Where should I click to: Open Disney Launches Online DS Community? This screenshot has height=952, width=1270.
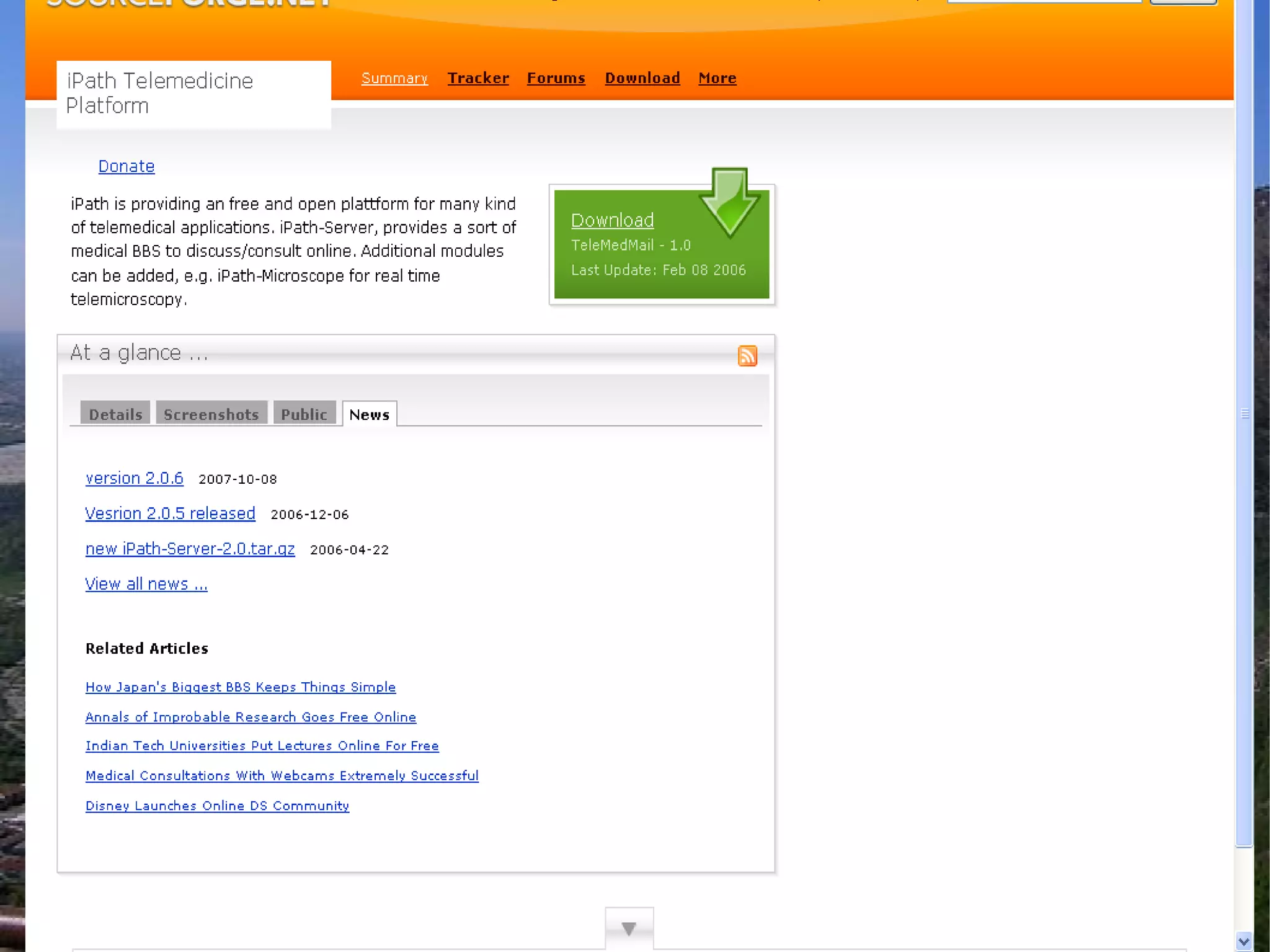217,806
